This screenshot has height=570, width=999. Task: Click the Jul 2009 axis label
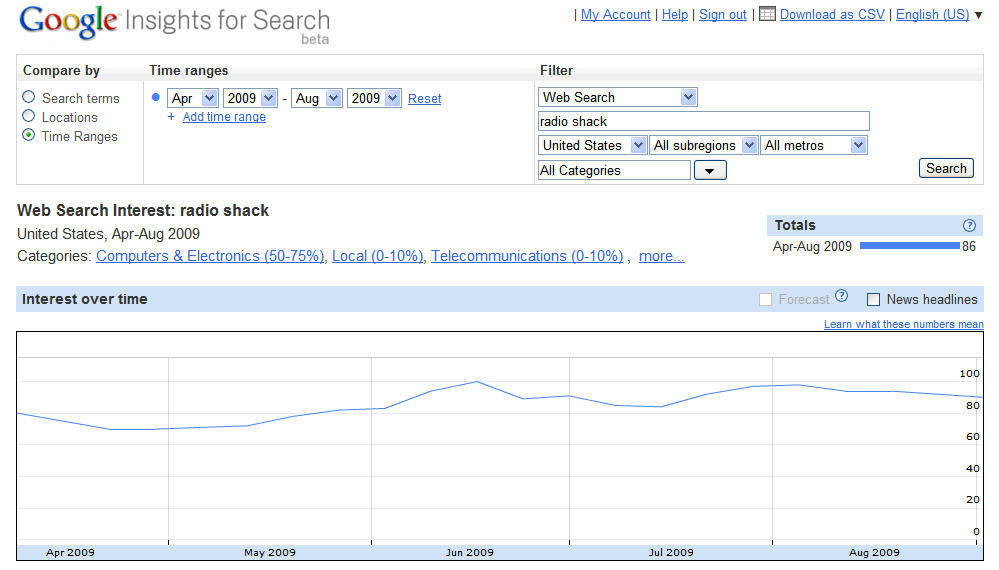[x=671, y=552]
